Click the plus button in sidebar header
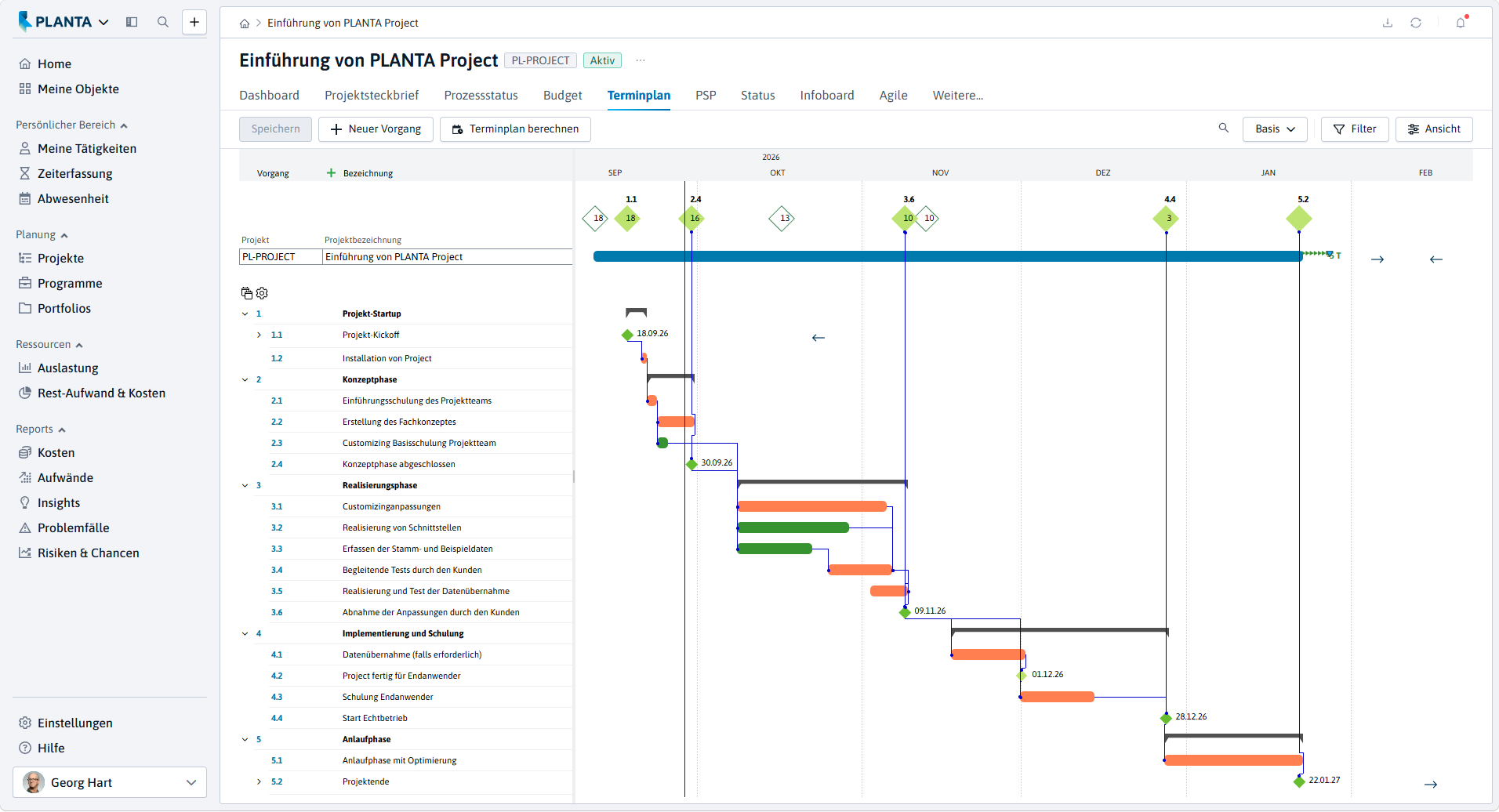1499x812 pixels. coord(194,22)
